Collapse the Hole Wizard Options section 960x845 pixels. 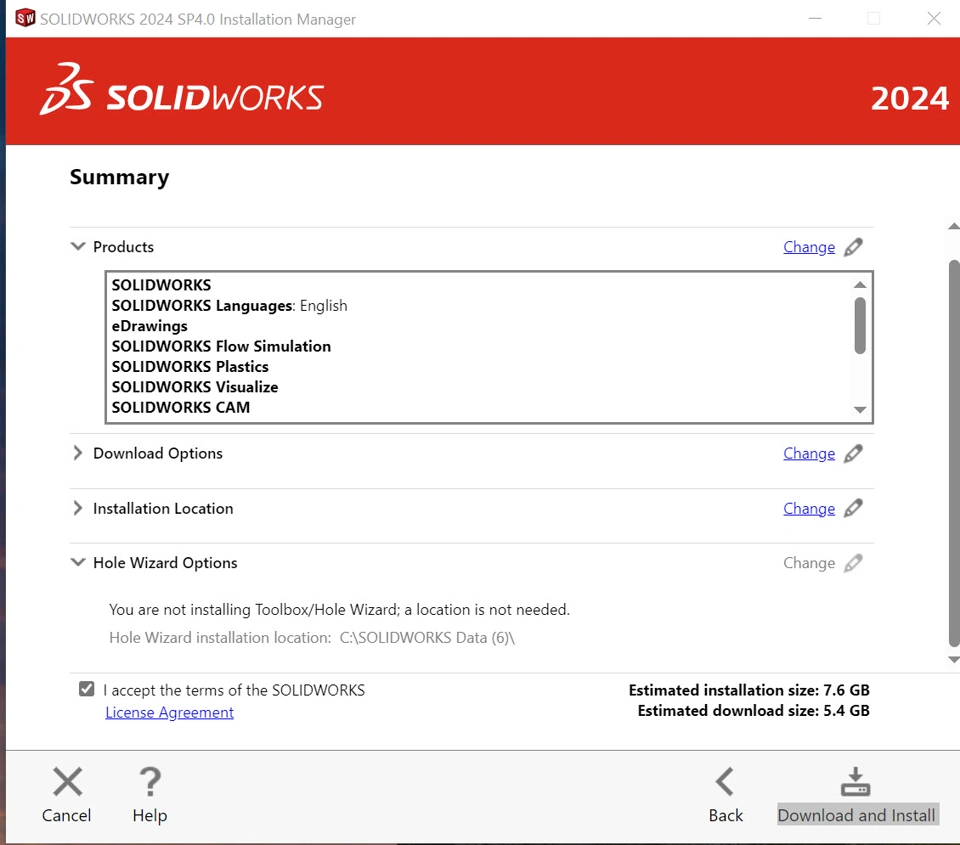pyautogui.click(x=78, y=562)
